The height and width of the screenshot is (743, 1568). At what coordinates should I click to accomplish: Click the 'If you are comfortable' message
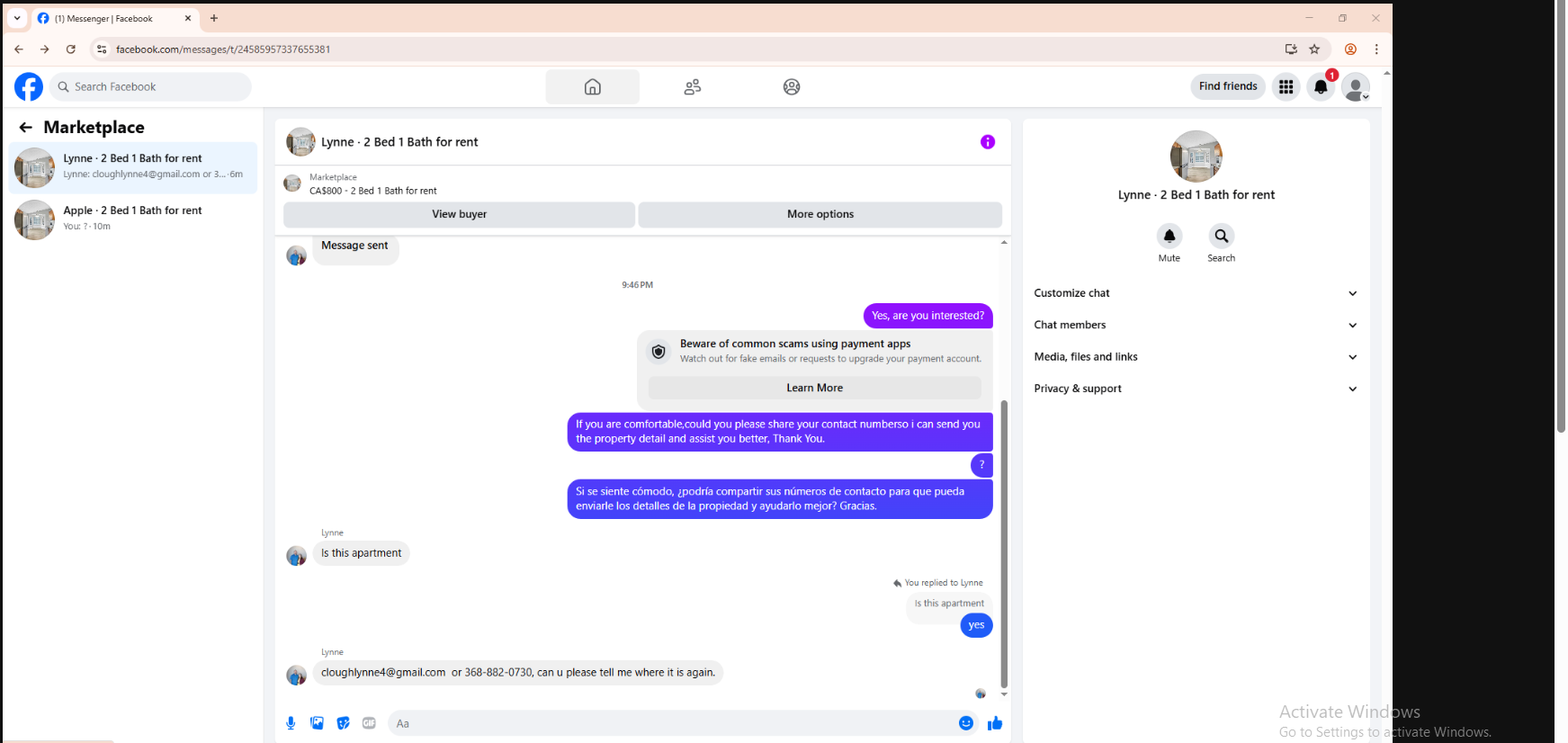click(x=780, y=432)
